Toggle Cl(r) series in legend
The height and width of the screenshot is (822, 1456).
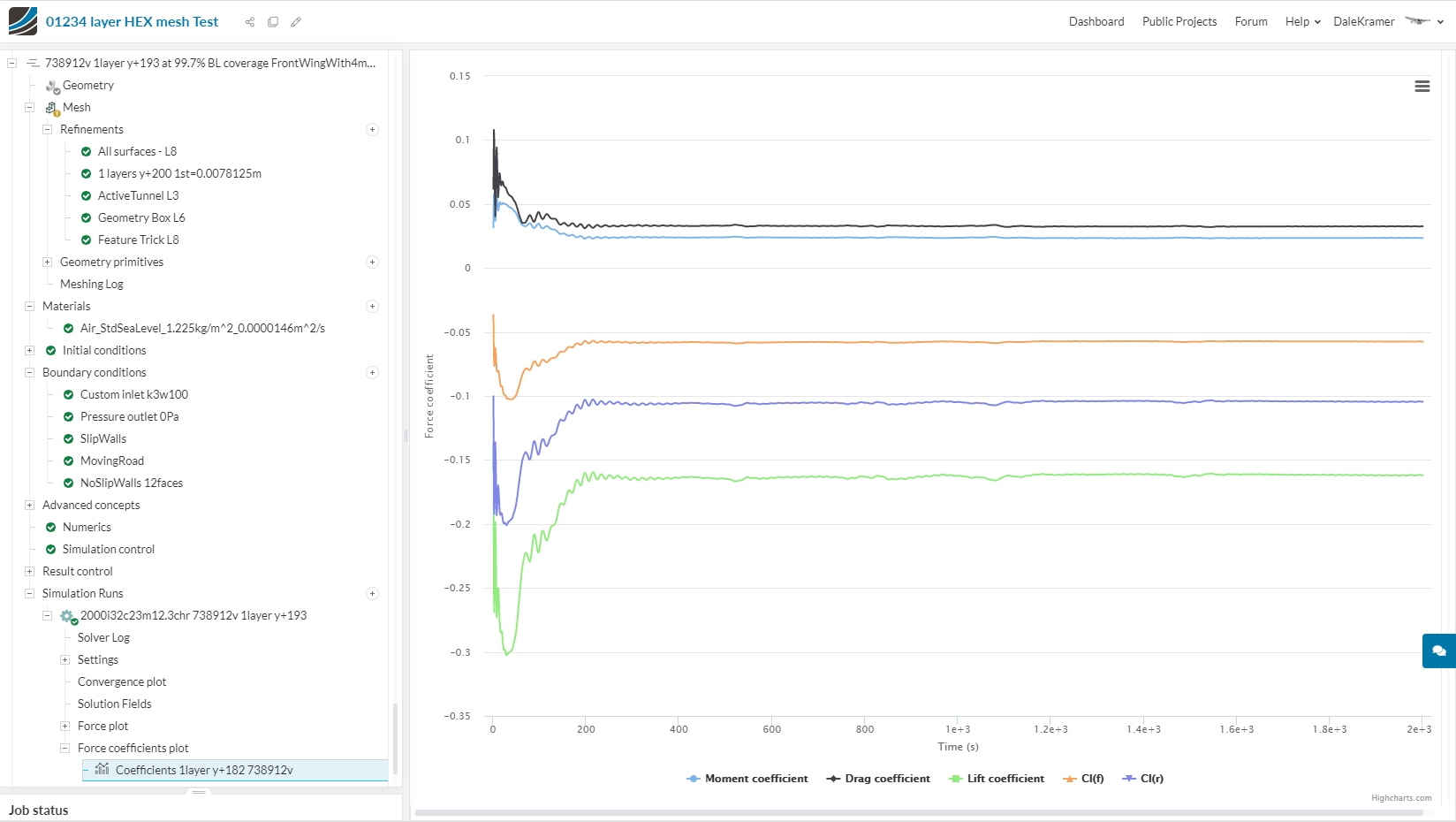(x=1142, y=779)
